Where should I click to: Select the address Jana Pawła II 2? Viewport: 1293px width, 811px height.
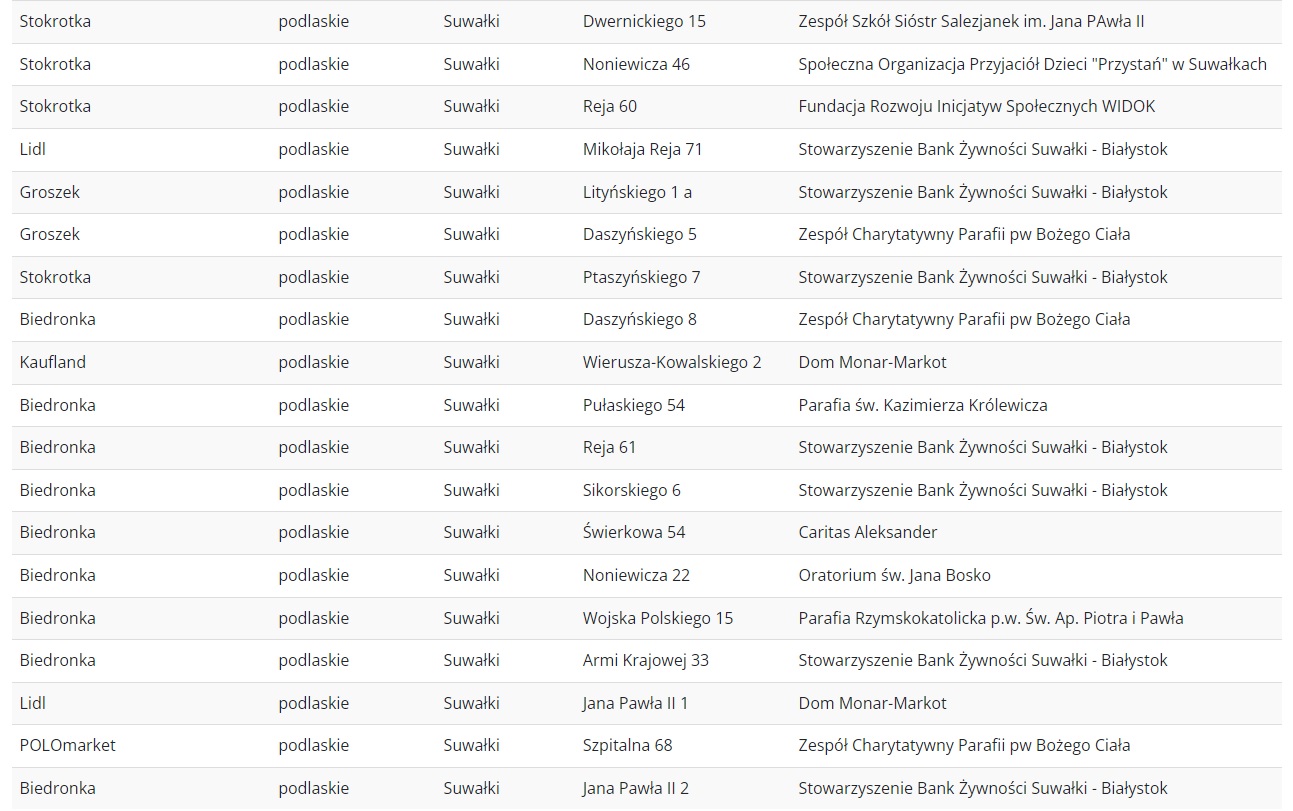pyautogui.click(x=636, y=788)
